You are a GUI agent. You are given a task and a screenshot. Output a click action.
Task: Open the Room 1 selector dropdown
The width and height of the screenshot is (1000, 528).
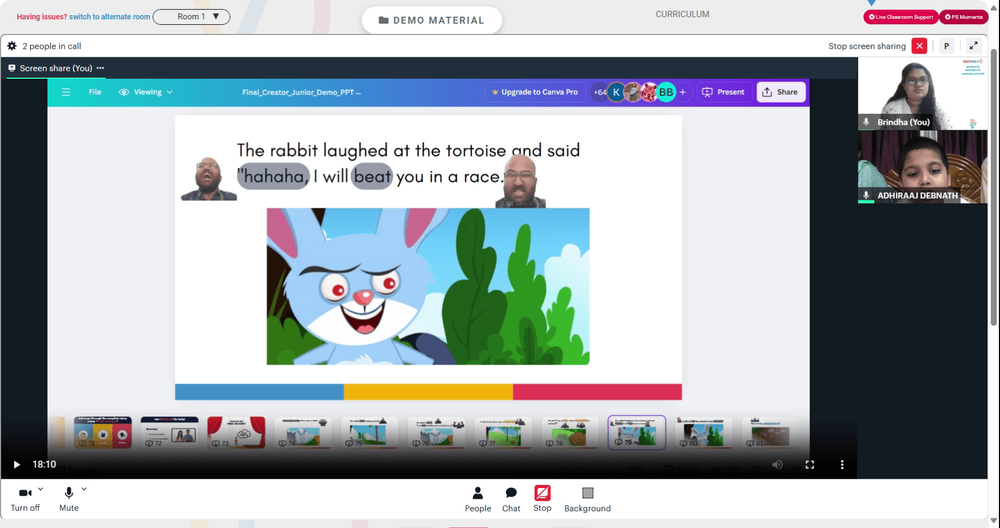click(x=191, y=17)
